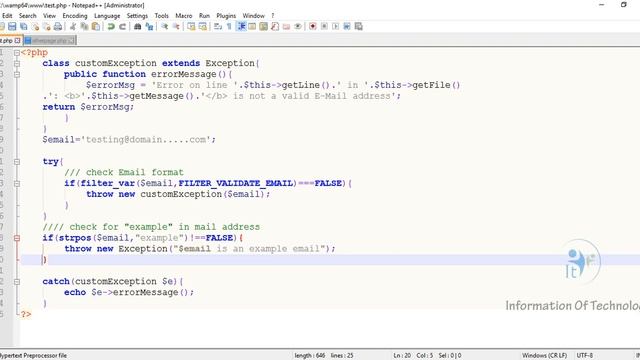
Task: Switch to the second inactive document tab
Action: pyautogui.click(x=49, y=40)
